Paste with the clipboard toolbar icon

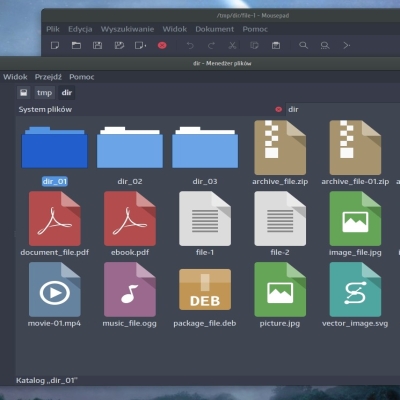pyautogui.click(x=276, y=45)
